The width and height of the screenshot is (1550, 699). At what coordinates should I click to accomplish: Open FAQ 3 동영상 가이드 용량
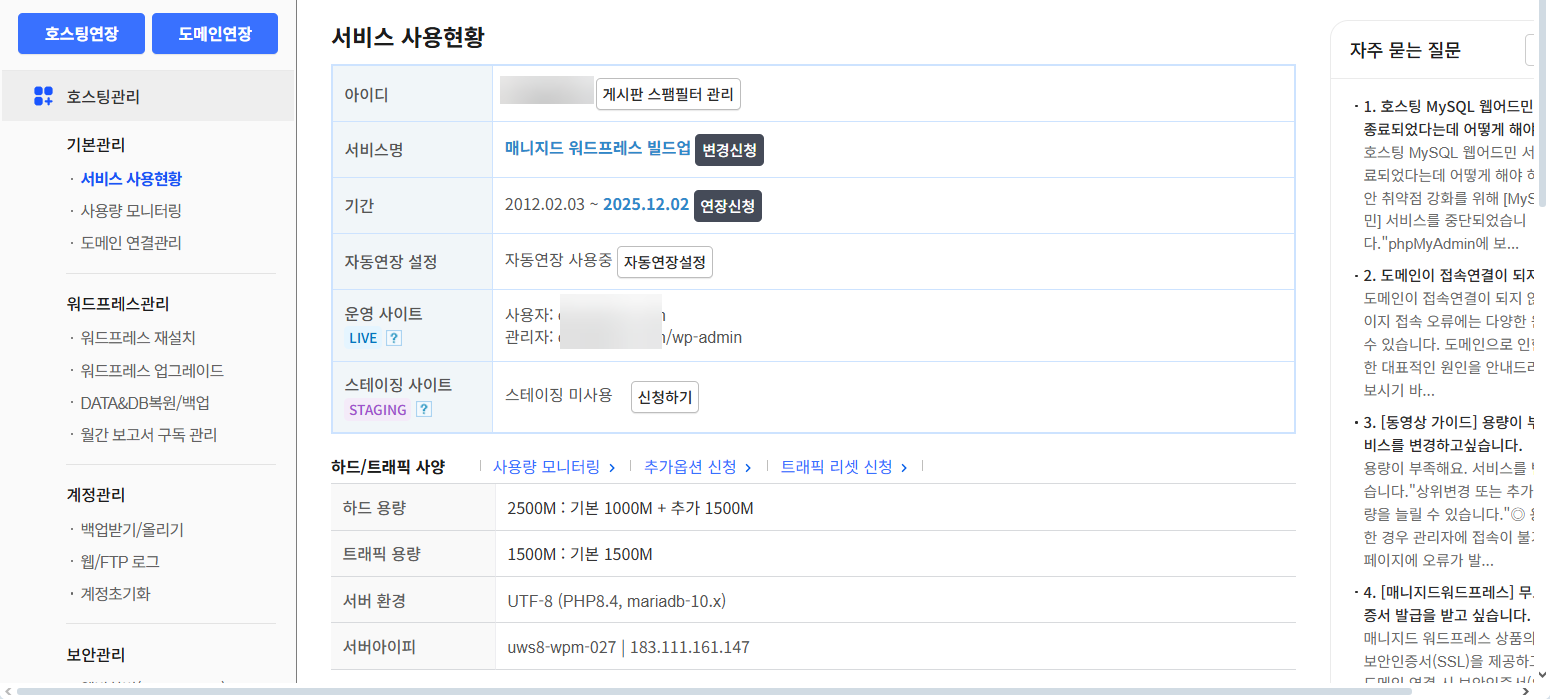1448,433
